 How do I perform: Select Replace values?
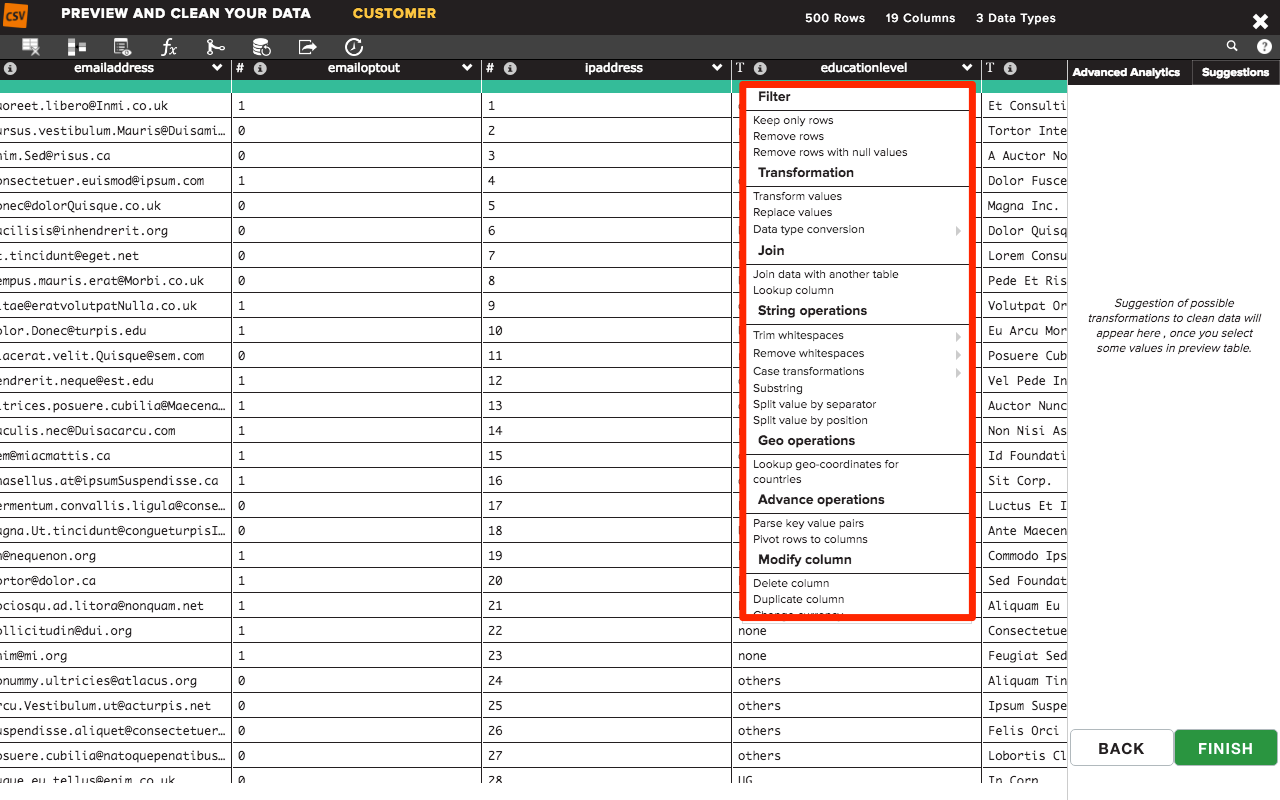pos(792,213)
